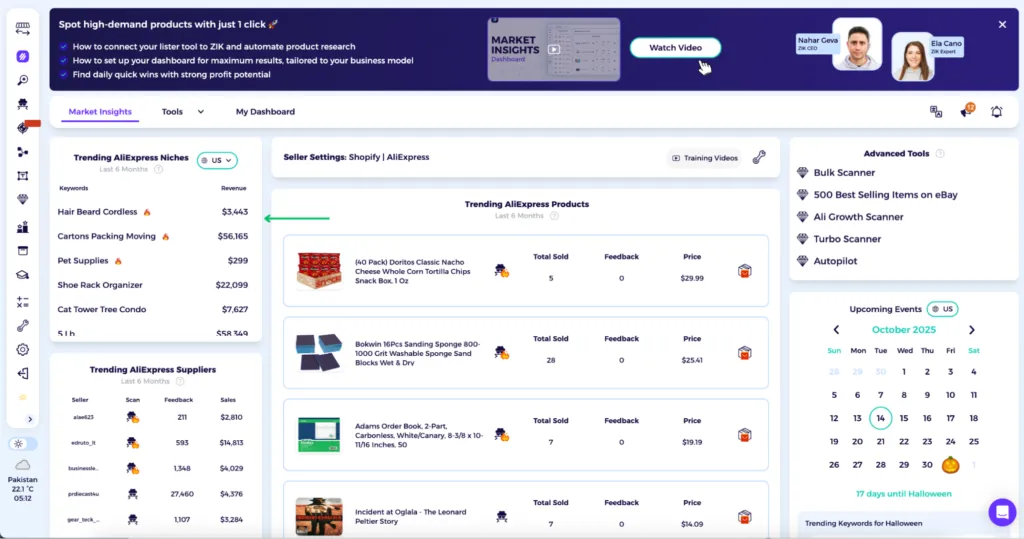Open the gear settings sidebar icon

23,350
